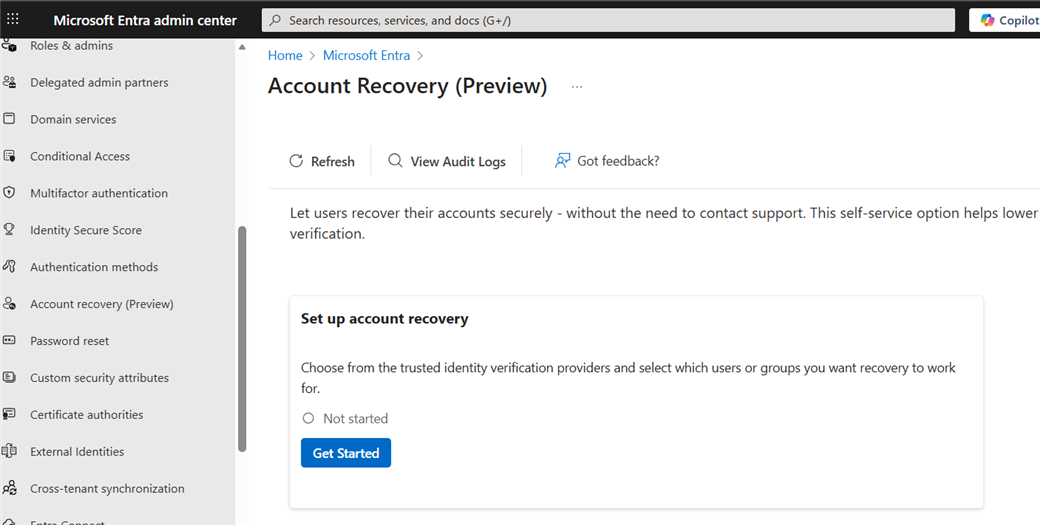The image size is (1040, 525).
Task: Open the app launcher waffle icon
Action: 13,19
